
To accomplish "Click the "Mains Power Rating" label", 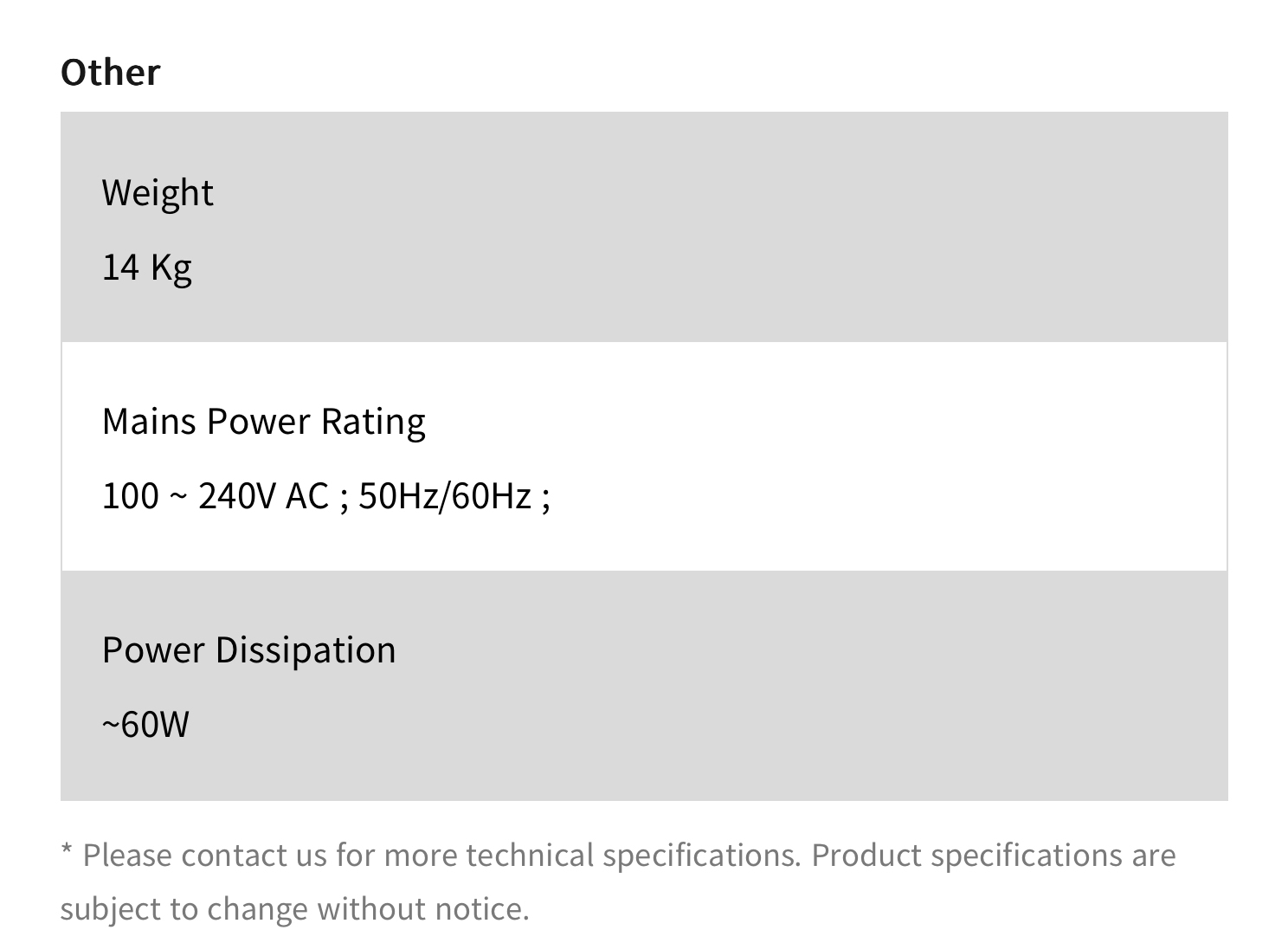I will (263, 421).
